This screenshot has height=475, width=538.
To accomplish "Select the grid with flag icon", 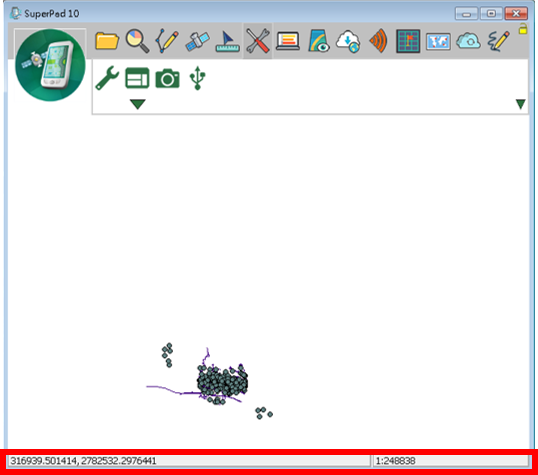I will pos(408,42).
